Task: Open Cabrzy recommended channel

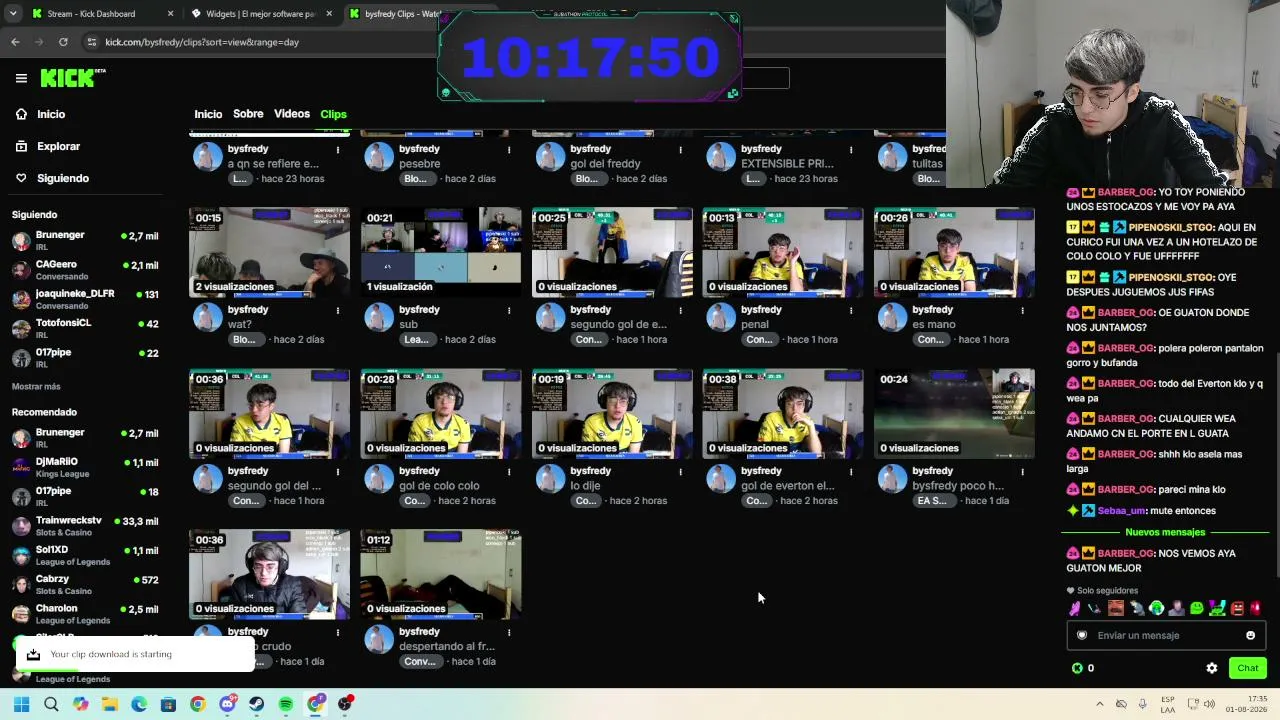Action: [85, 585]
